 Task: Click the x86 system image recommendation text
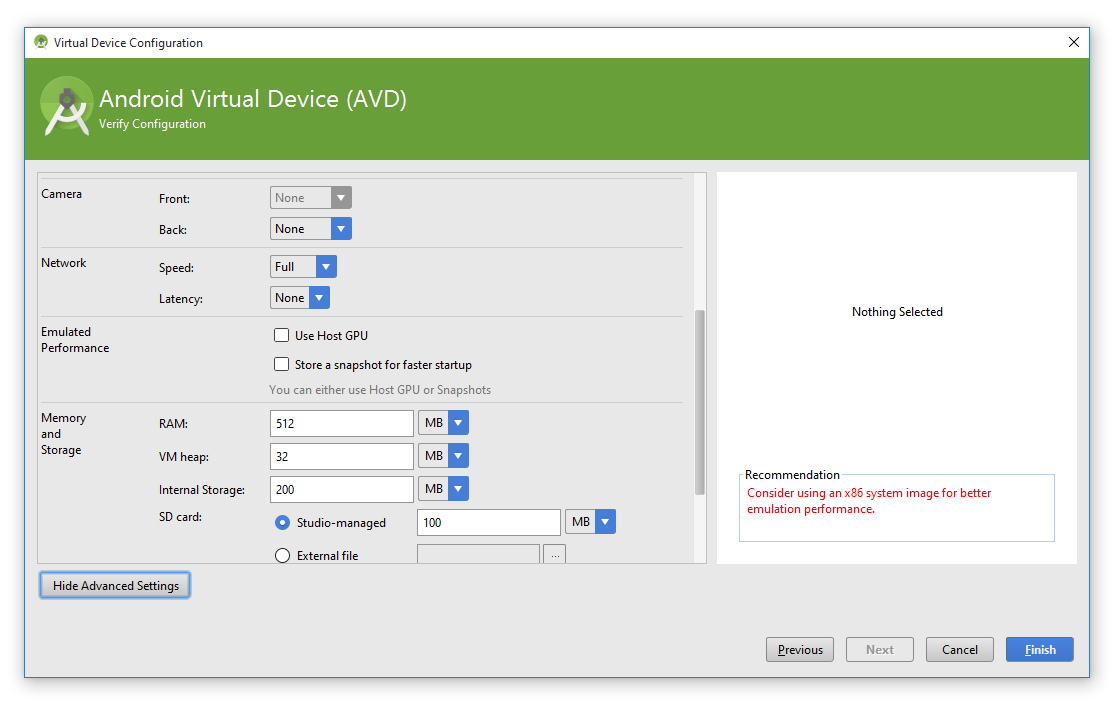pos(869,501)
